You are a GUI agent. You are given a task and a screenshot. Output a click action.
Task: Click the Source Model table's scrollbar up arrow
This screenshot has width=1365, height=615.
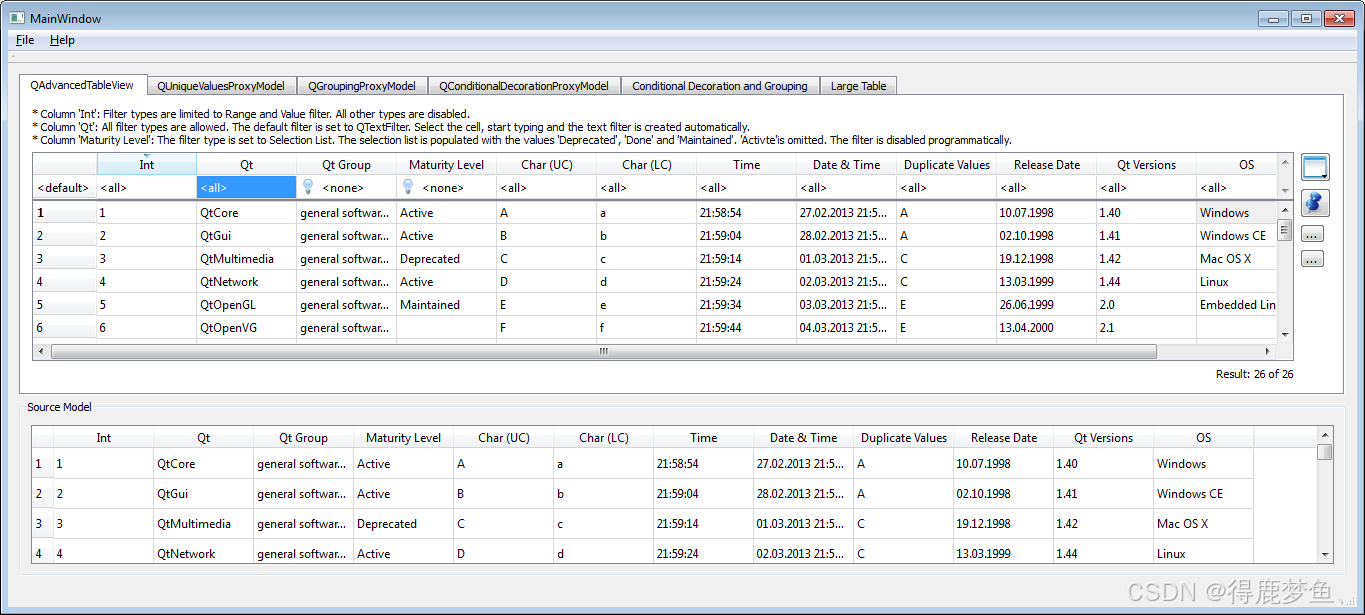[1325, 434]
